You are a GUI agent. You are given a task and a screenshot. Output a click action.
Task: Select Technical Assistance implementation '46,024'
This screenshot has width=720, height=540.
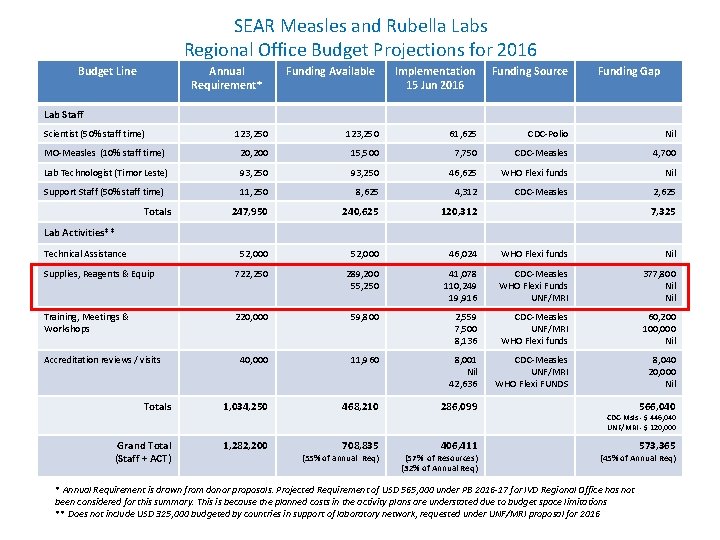tap(462, 254)
